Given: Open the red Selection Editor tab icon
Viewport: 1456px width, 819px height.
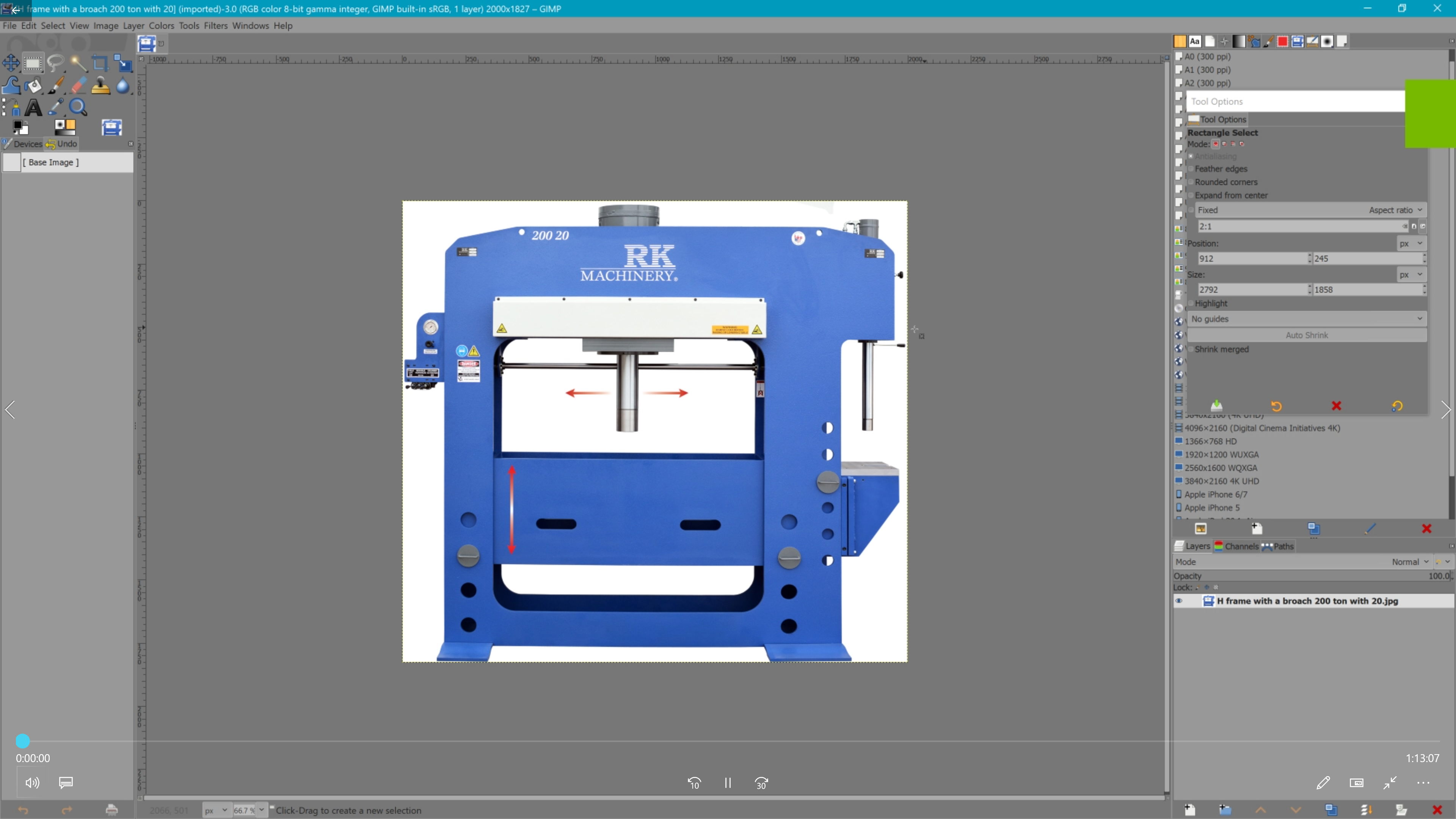Looking at the screenshot, I should tap(1282, 41).
